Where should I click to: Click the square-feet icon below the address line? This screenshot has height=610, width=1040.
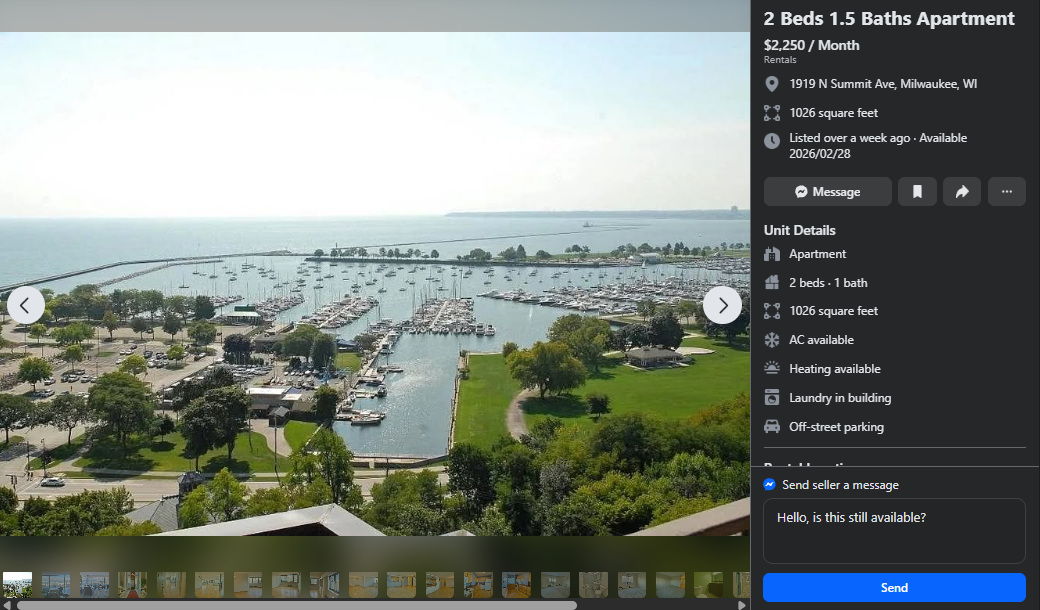pos(772,113)
